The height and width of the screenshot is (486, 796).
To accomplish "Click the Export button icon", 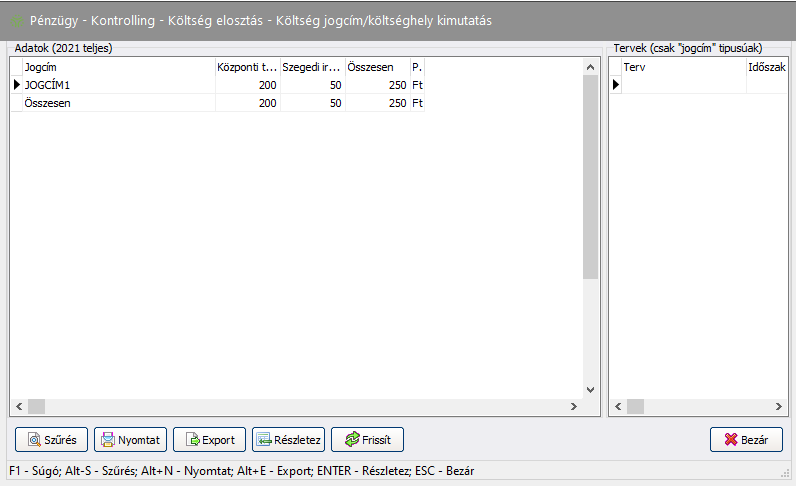I will (x=192, y=440).
